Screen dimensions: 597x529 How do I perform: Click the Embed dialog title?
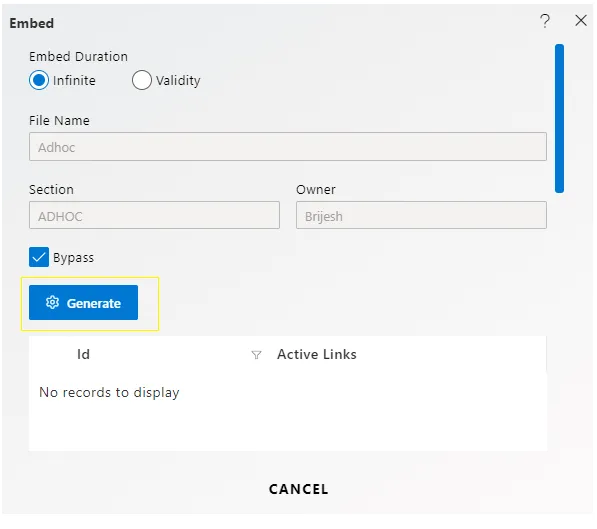pyautogui.click(x=32, y=23)
